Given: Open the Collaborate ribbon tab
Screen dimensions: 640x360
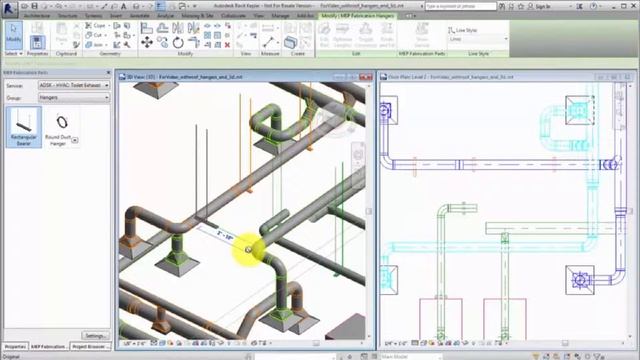Looking at the screenshot, I should pyautogui.click(x=233, y=16).
